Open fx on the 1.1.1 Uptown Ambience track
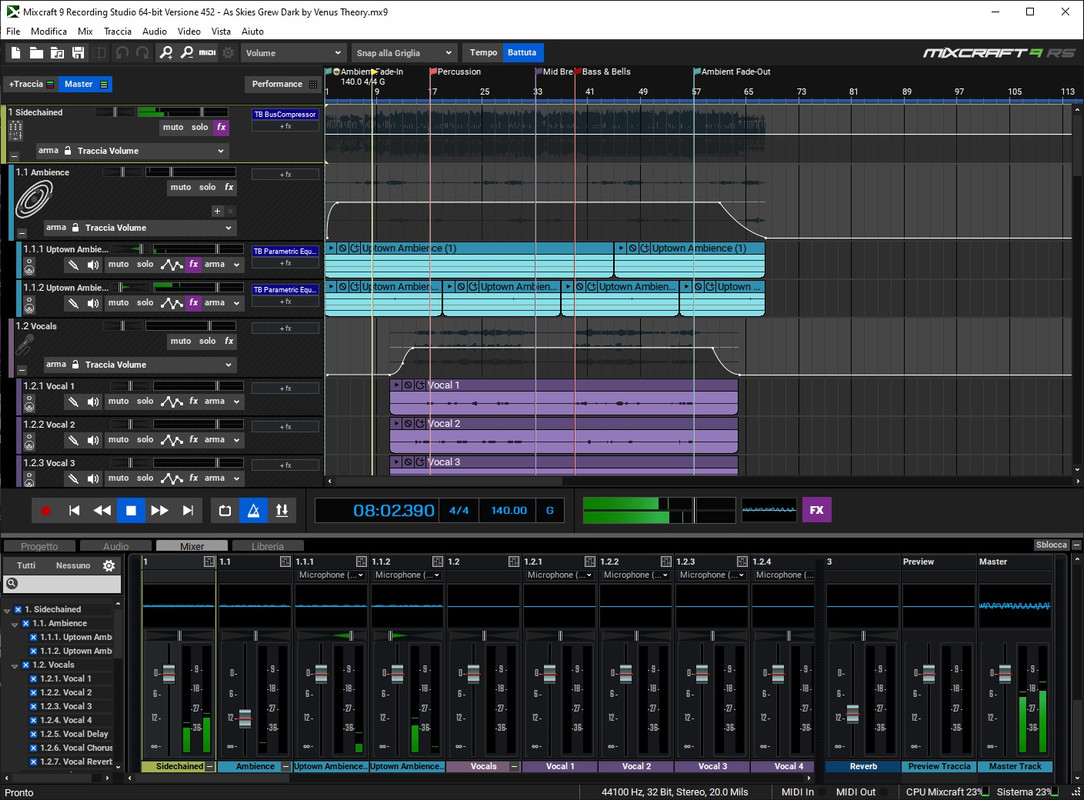This screenshot has height=800, width=1084. click(194, 264)
